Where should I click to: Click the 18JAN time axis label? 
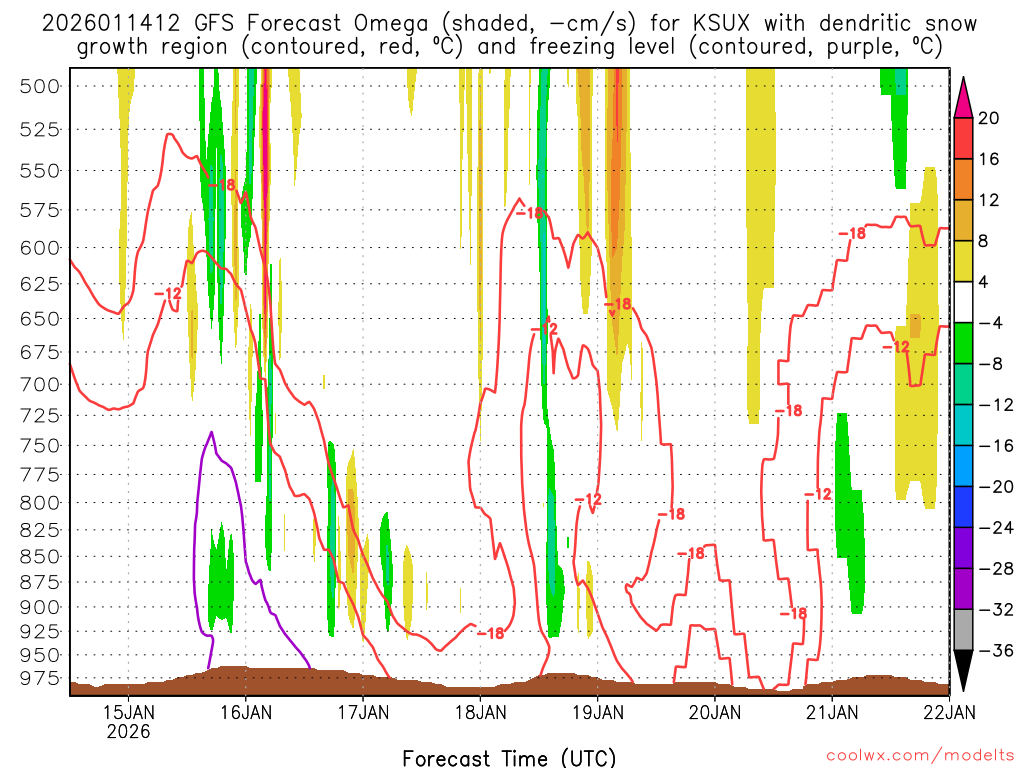[480, 711]
